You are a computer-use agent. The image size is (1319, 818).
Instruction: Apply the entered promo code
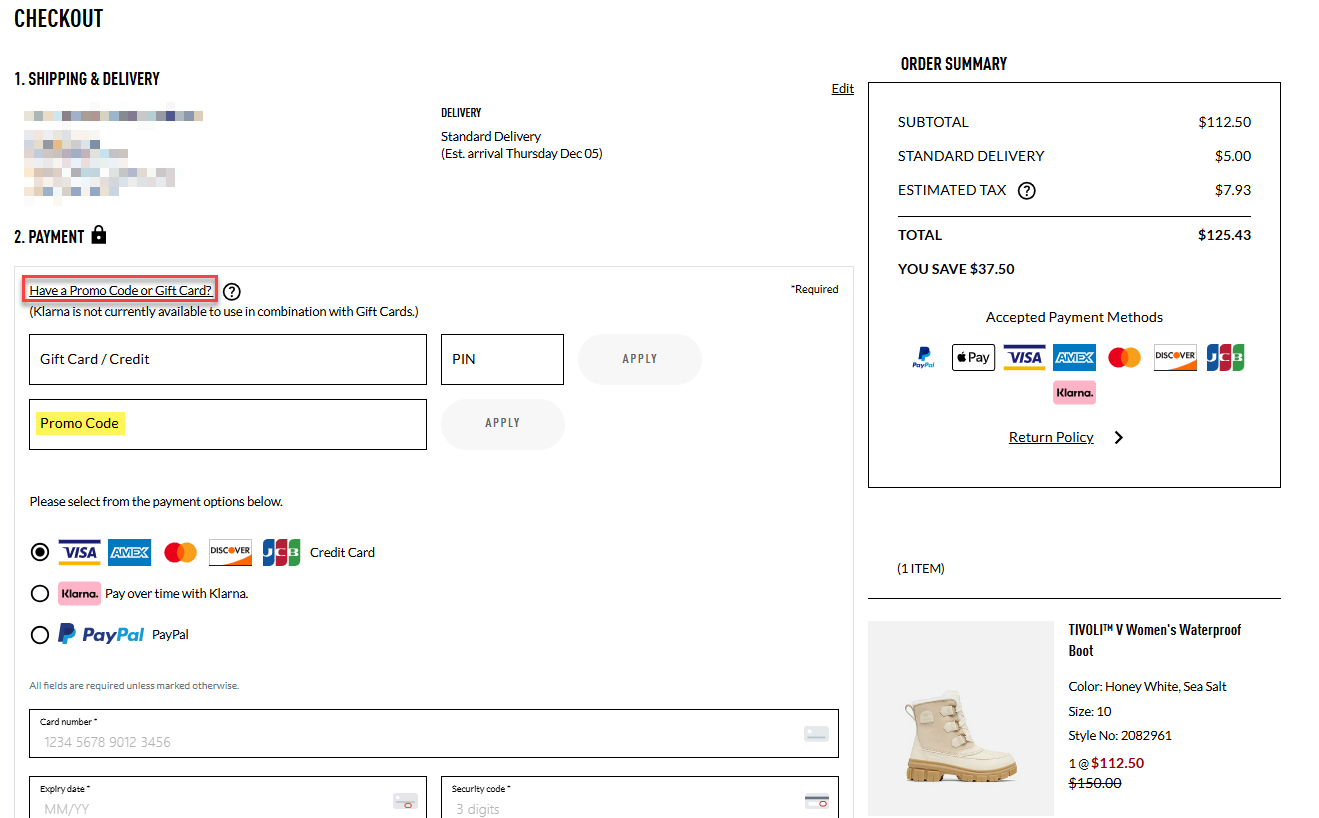pos(502,424)
